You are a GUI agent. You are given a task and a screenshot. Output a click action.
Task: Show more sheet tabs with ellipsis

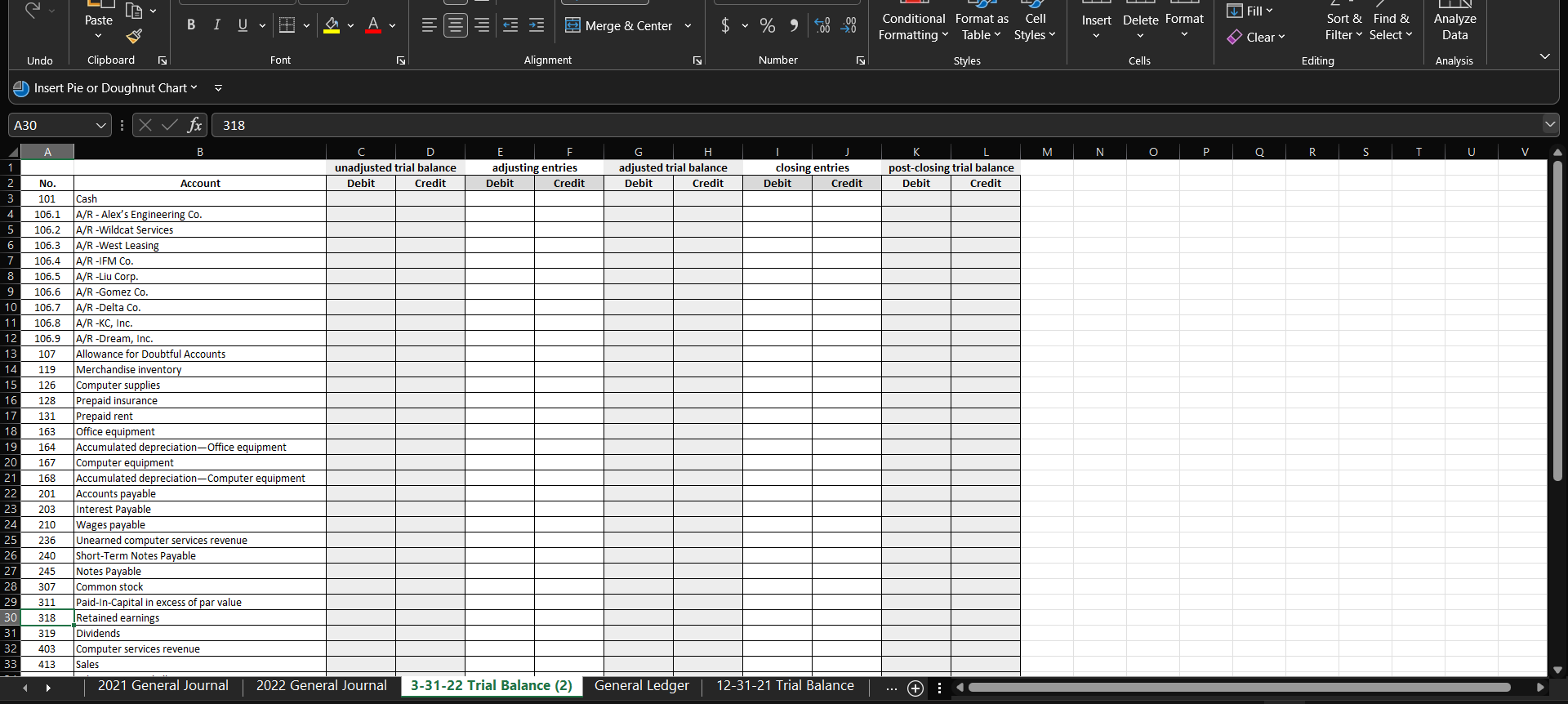coord(892,688)
